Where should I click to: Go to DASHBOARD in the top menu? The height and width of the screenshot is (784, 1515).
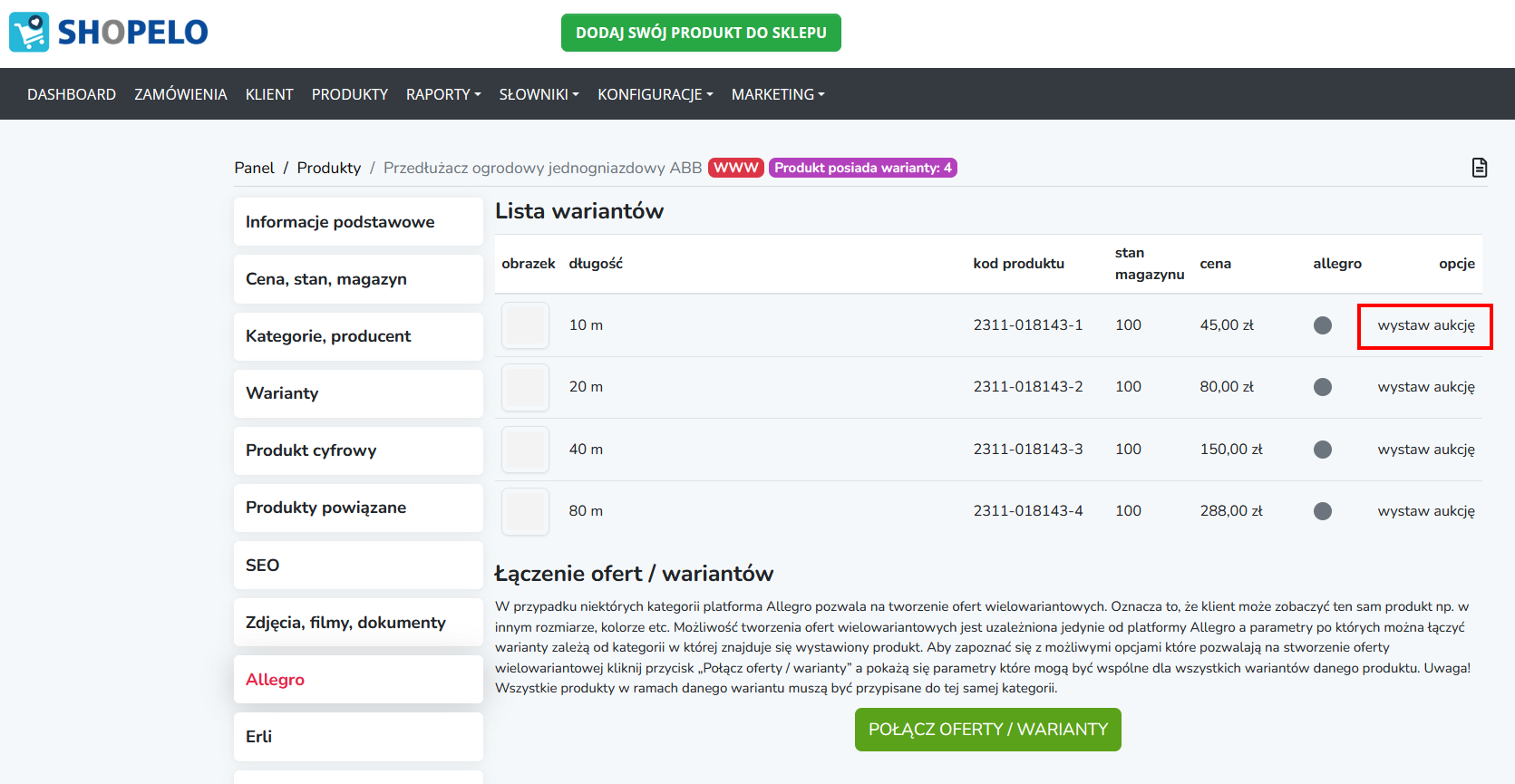[72, 94]
